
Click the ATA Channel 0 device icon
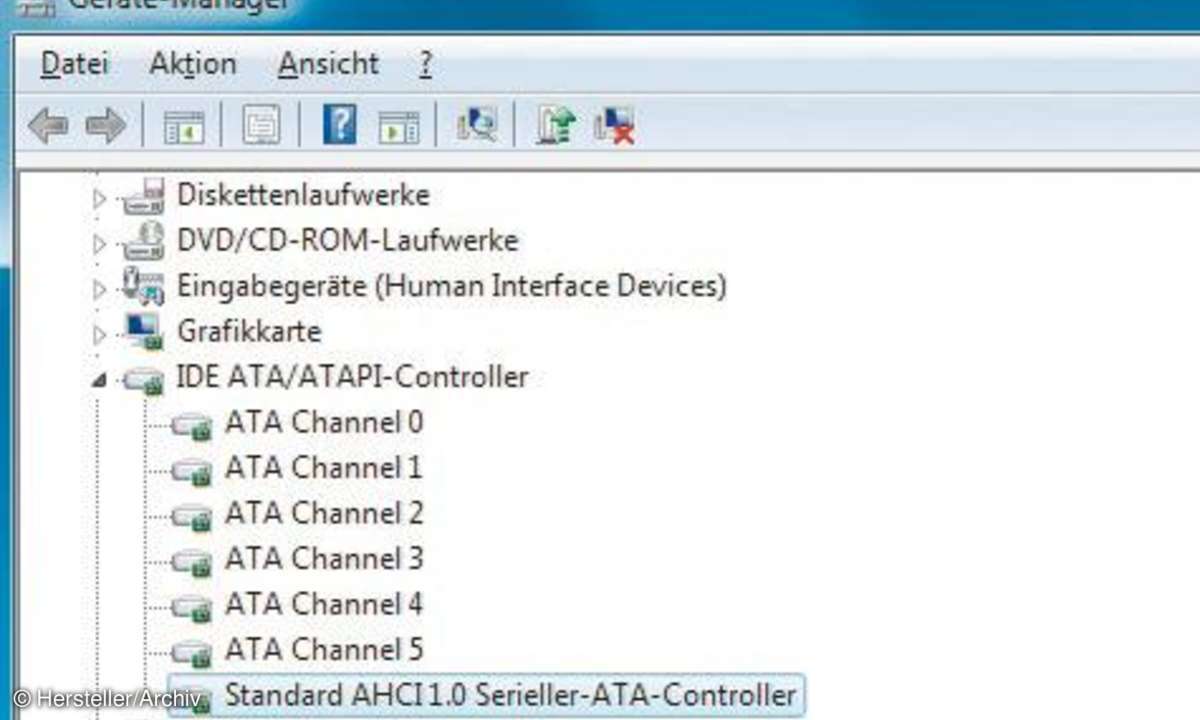pyautogui.click(x=192, y=427)
